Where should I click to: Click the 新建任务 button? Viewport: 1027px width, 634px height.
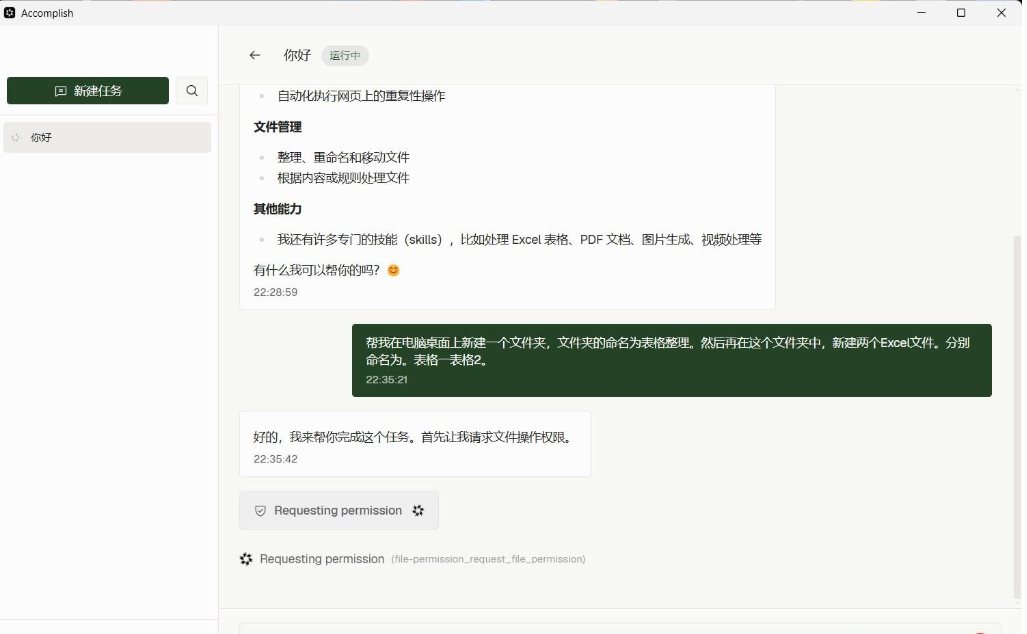coord(88,90)
